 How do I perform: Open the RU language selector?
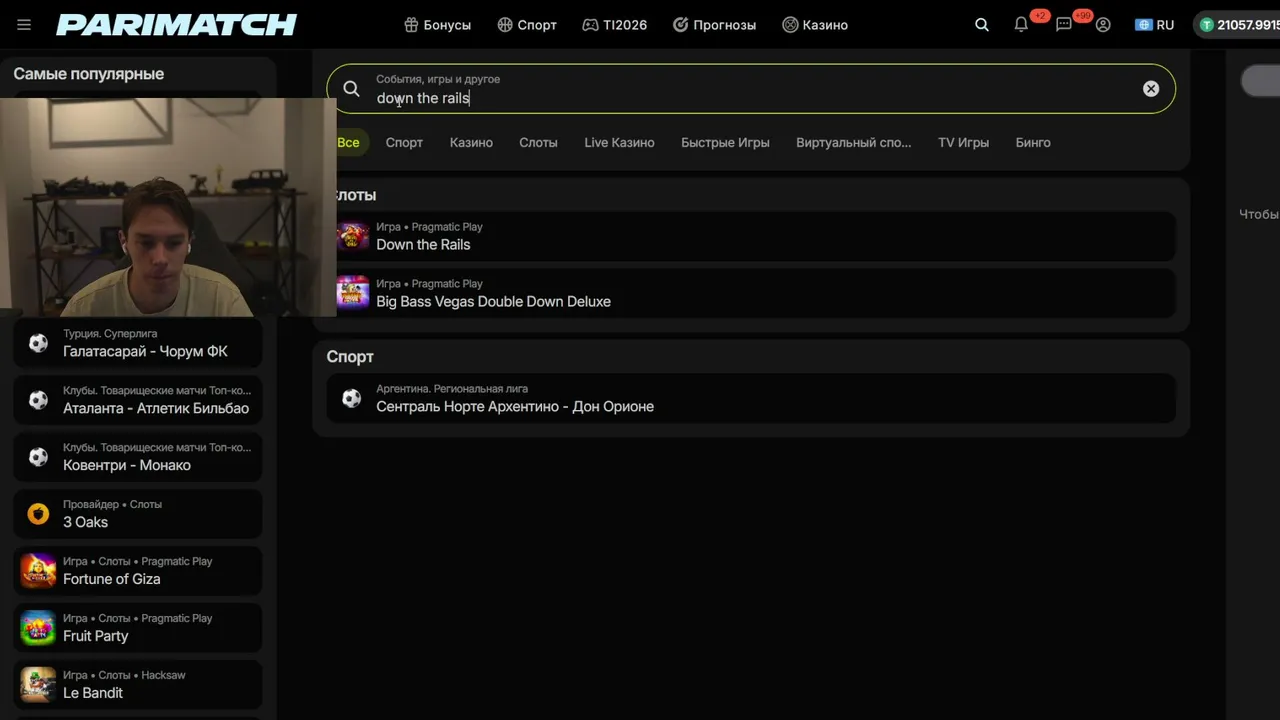tap(1155, 25)
